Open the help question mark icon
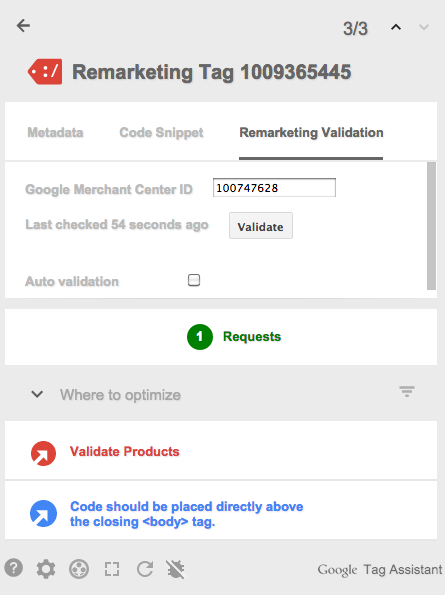The width and height of the screenshot is (445, 595). click(x=14, y=568)
